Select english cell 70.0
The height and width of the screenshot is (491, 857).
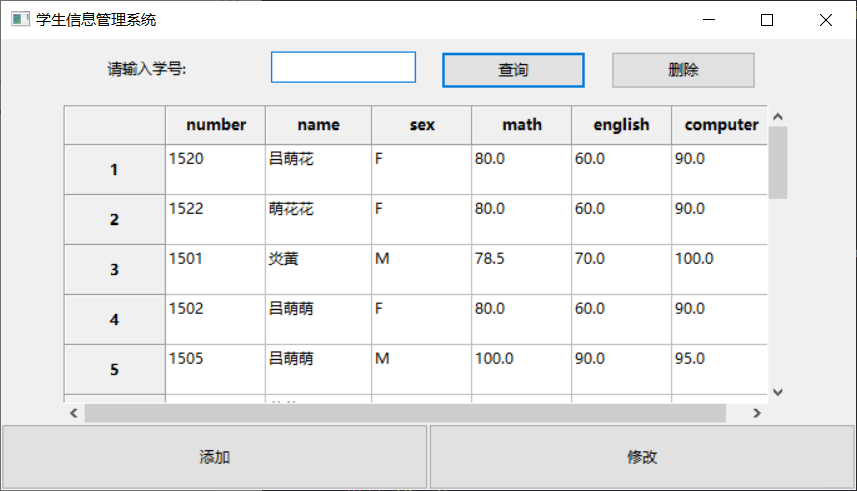pyautogui.click(x=621, y=270)
